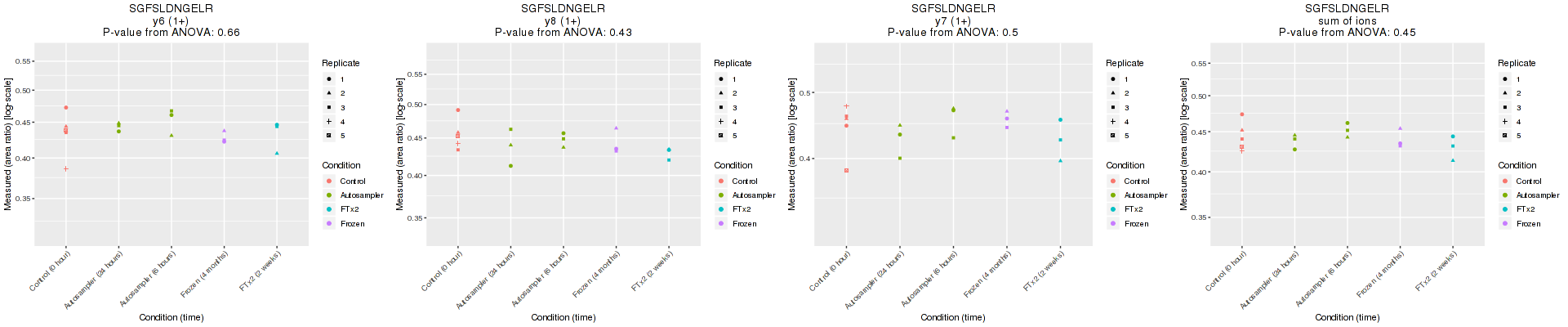Select the lowest red Control point in y7 plot
The width and height of the screenshot is (1568, 327).
pos(847,170)
